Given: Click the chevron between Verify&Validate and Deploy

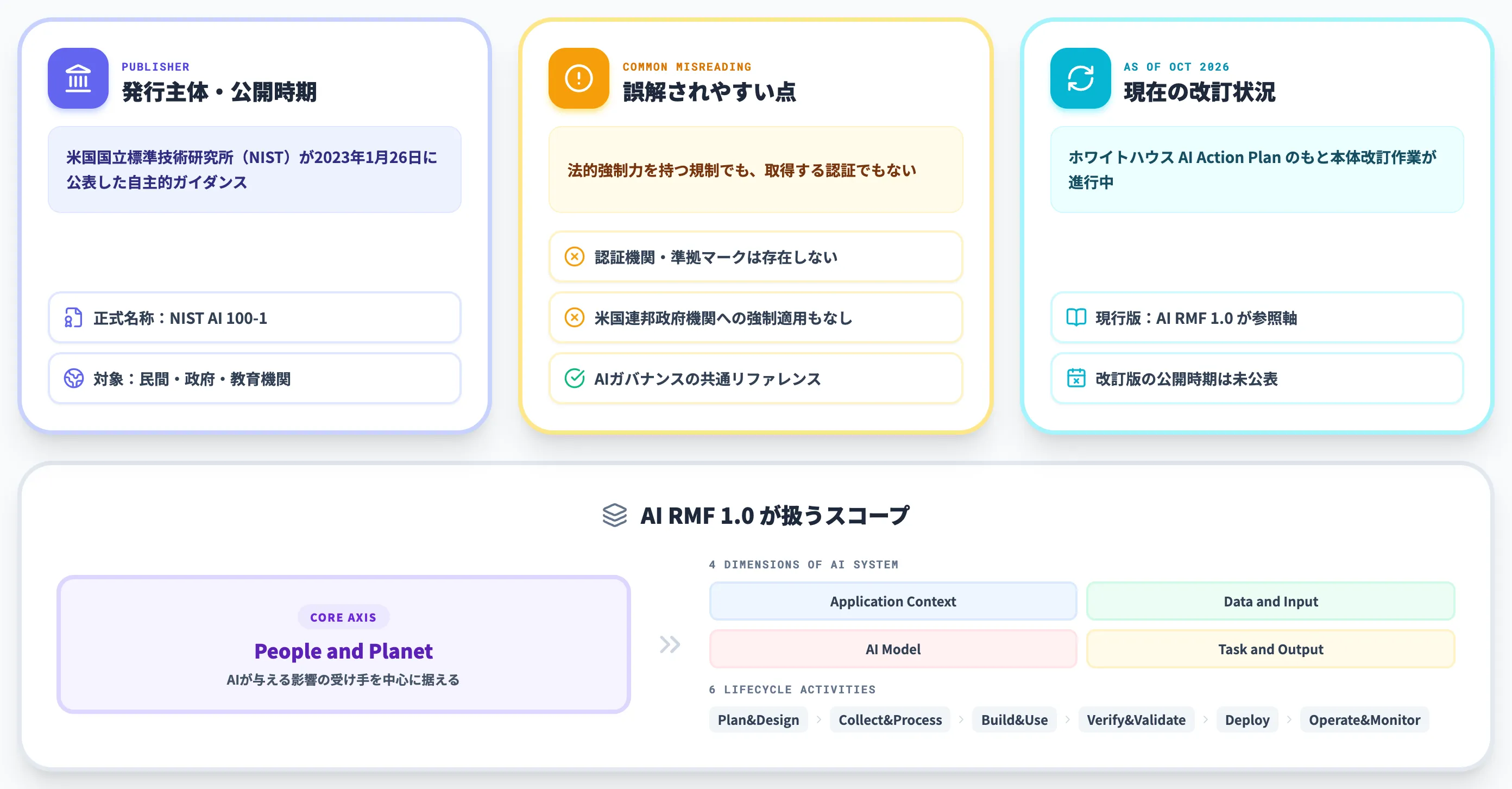Looking at the screenshot, I should click(x=1205, y=719).
